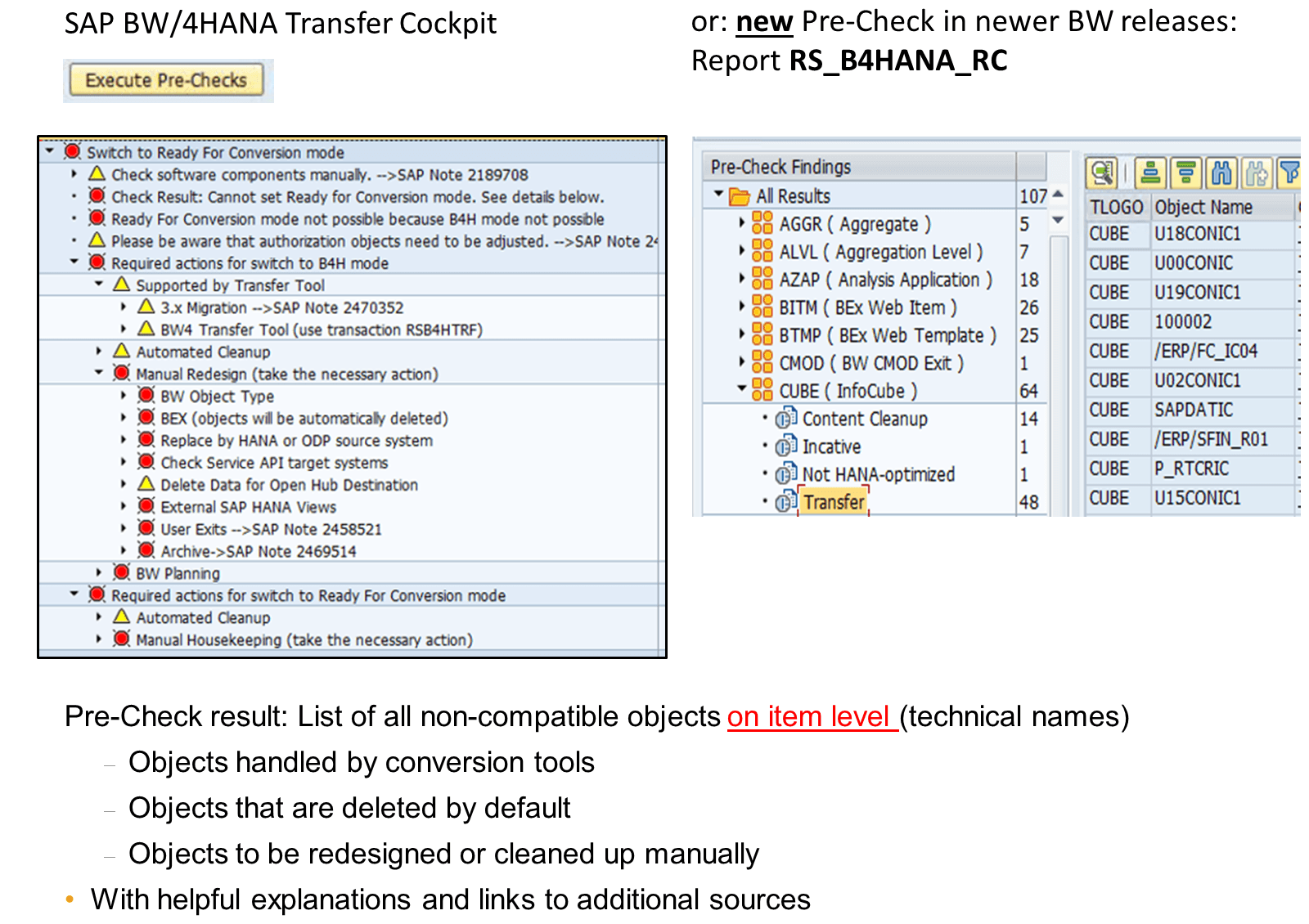The image size is (1309, 924).
Task: Click the Sort Ascending toolbar icon
Action: (1150, 173)
